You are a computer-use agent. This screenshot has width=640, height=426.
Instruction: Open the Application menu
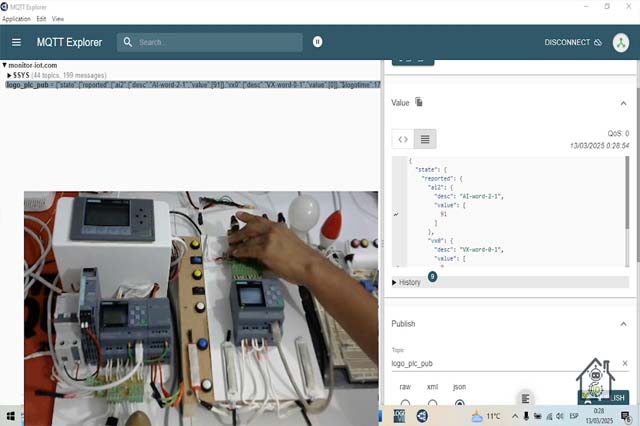[x=16, y=19]
